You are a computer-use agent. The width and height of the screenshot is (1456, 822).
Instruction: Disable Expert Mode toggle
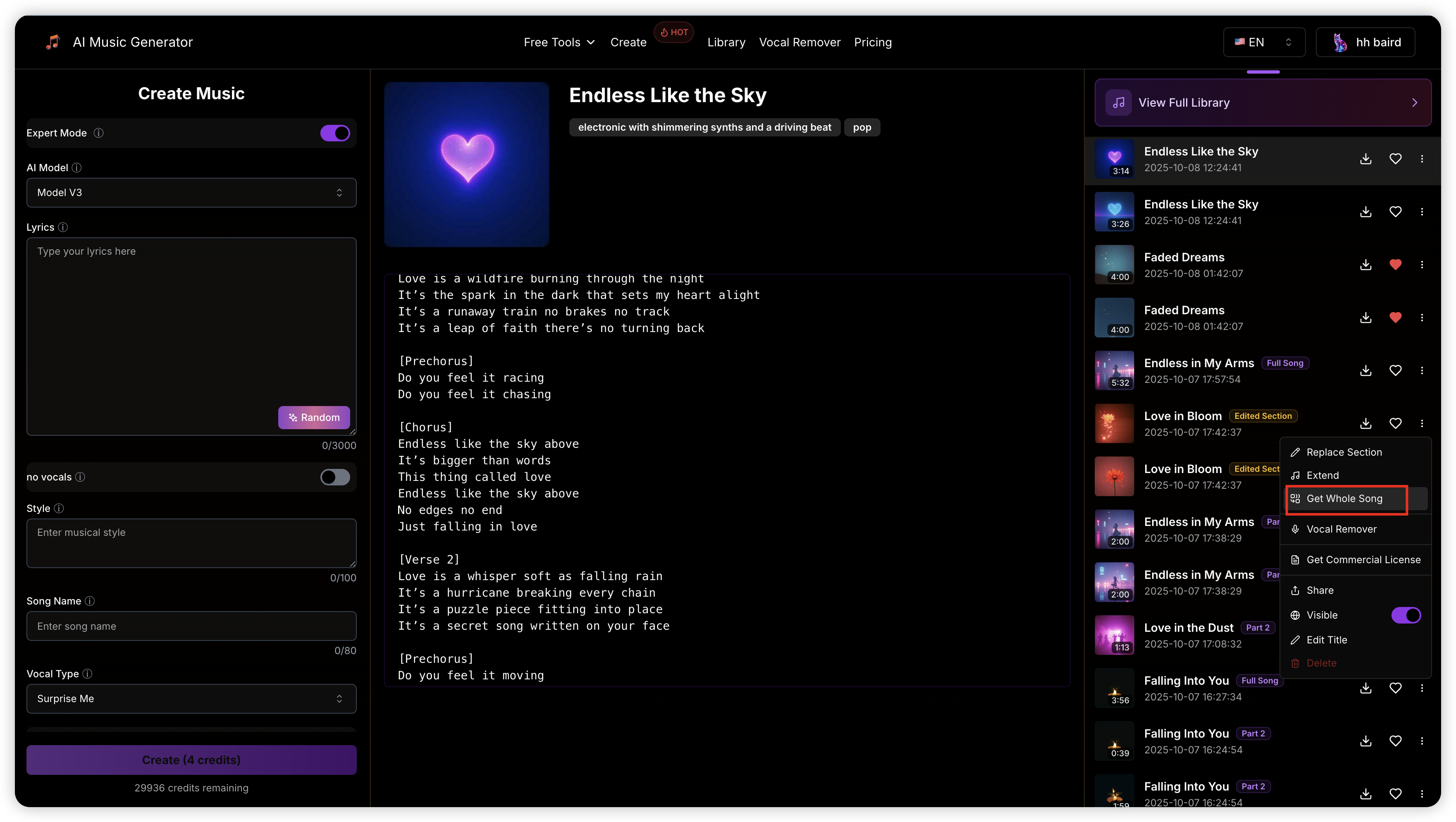coord(335,134)
